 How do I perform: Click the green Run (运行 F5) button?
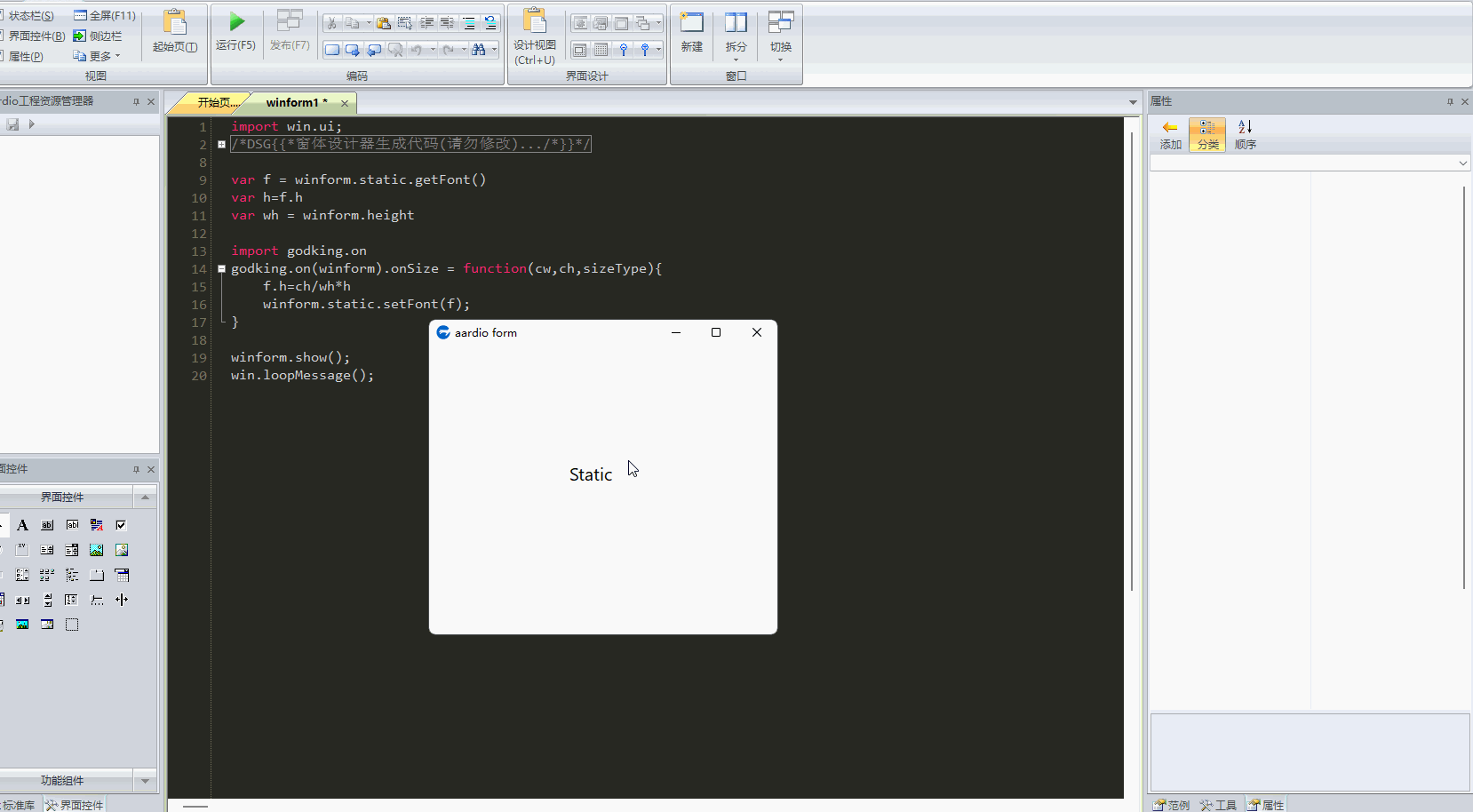pos(235,30)
